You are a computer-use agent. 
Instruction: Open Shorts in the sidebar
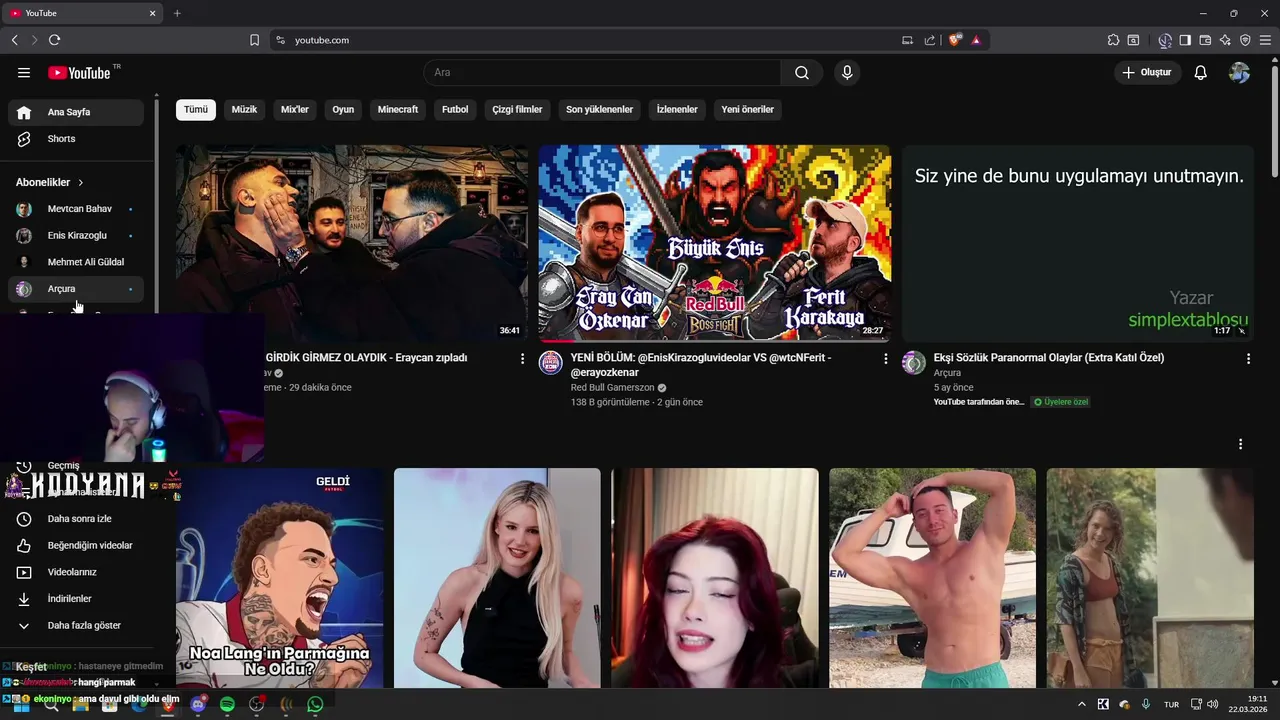click(x=76, y=139)
